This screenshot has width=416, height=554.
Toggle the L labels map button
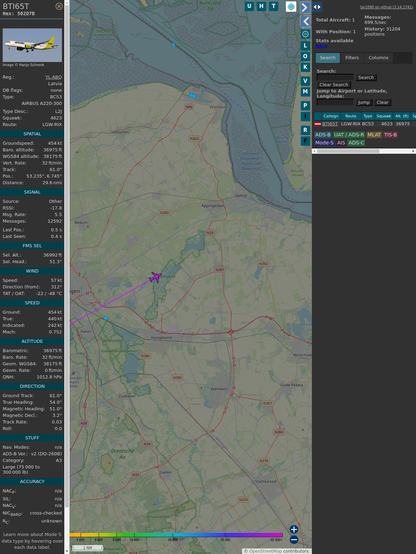[305, 46]
